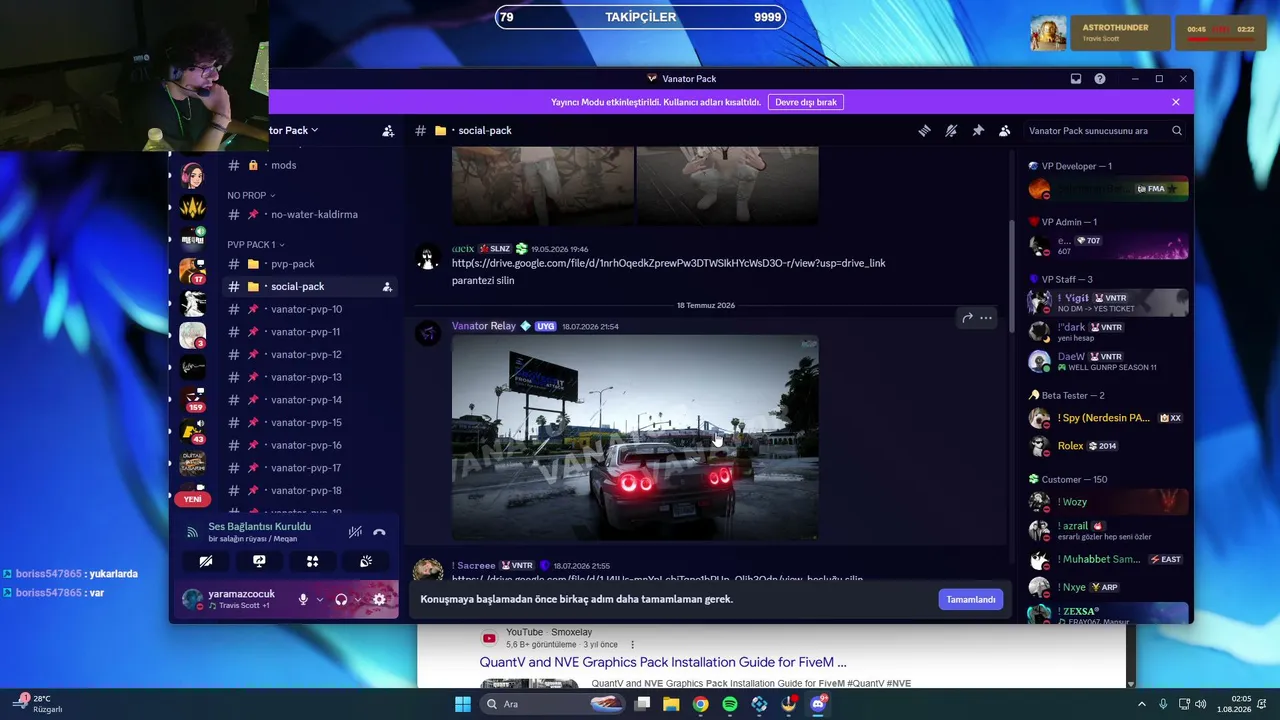Image resolution: width=1280 pixels, height=720 pixels.
Task: Open vanator-pvp-10 channel
Action: tap(310, 309)
